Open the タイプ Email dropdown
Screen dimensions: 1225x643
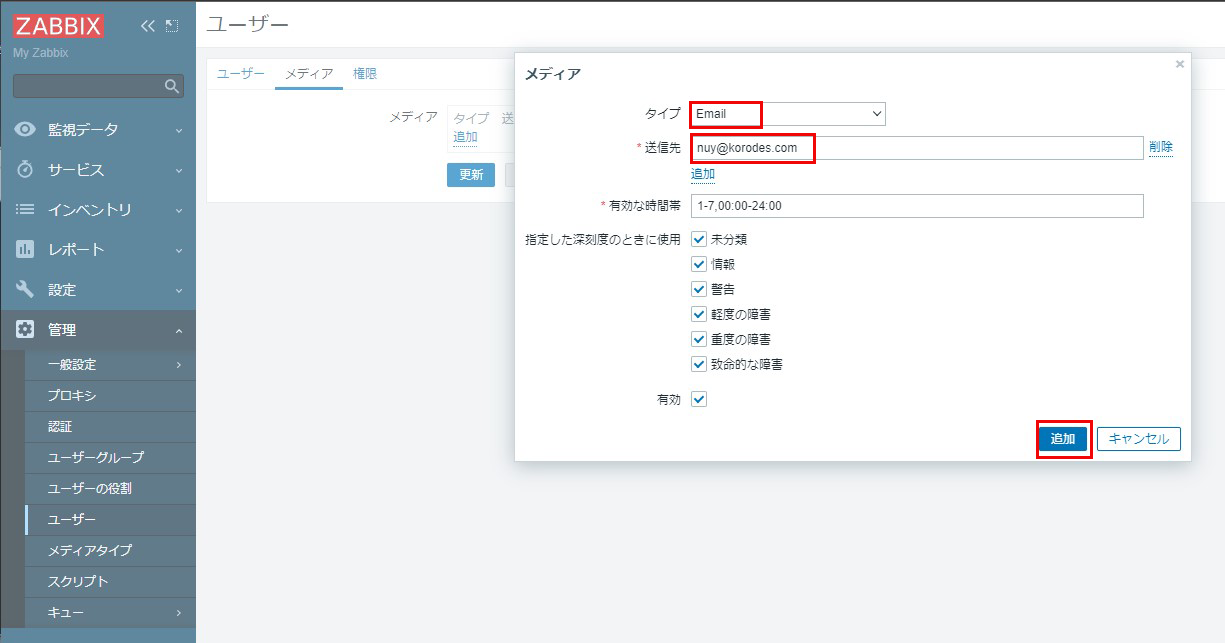788,114
